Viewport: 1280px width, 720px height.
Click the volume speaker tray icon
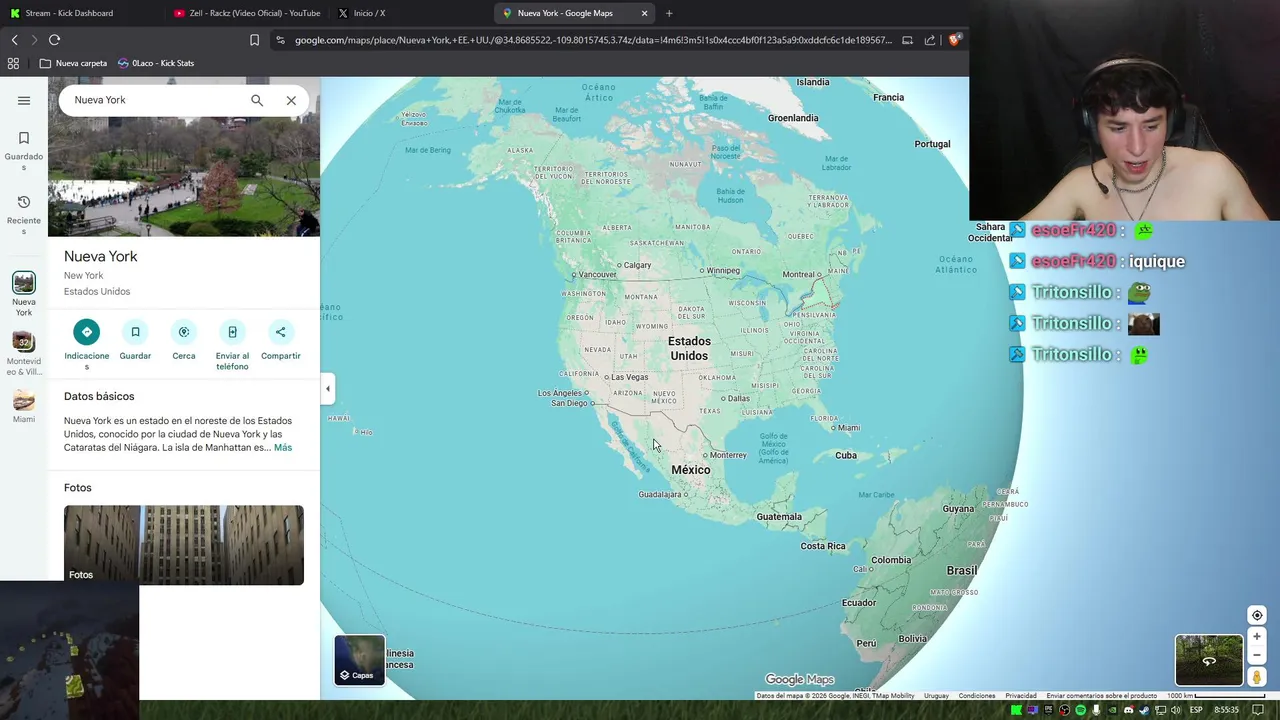click(1176, 710)
